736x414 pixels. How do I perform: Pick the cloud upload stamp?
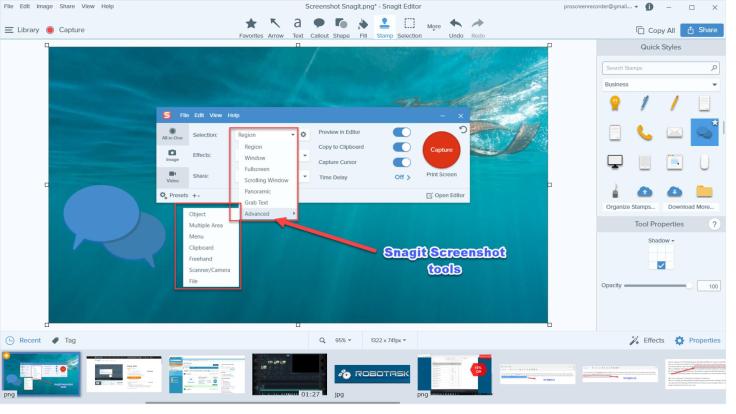click(644, 191)
